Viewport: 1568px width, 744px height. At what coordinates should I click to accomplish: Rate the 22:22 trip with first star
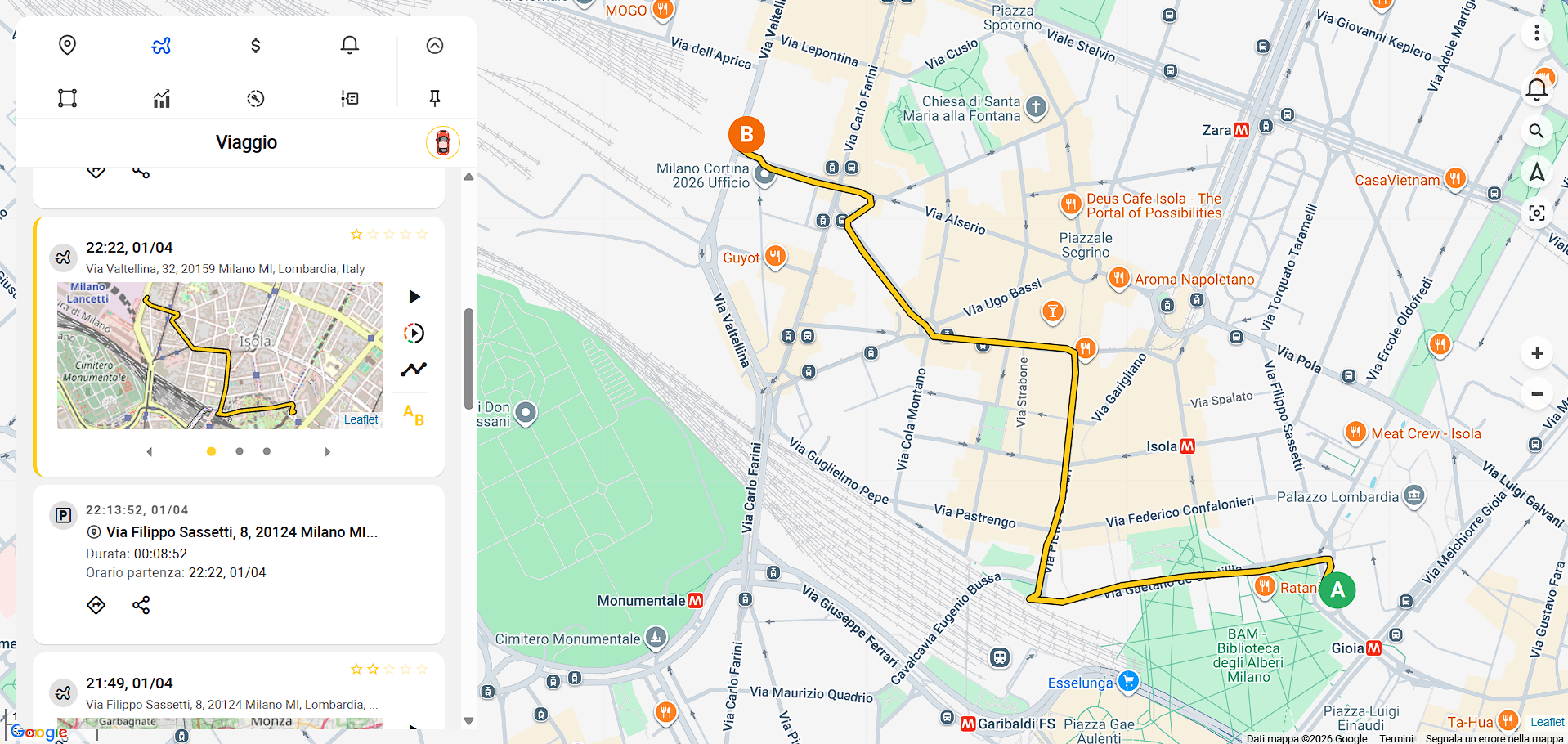[x=356, y=234]
